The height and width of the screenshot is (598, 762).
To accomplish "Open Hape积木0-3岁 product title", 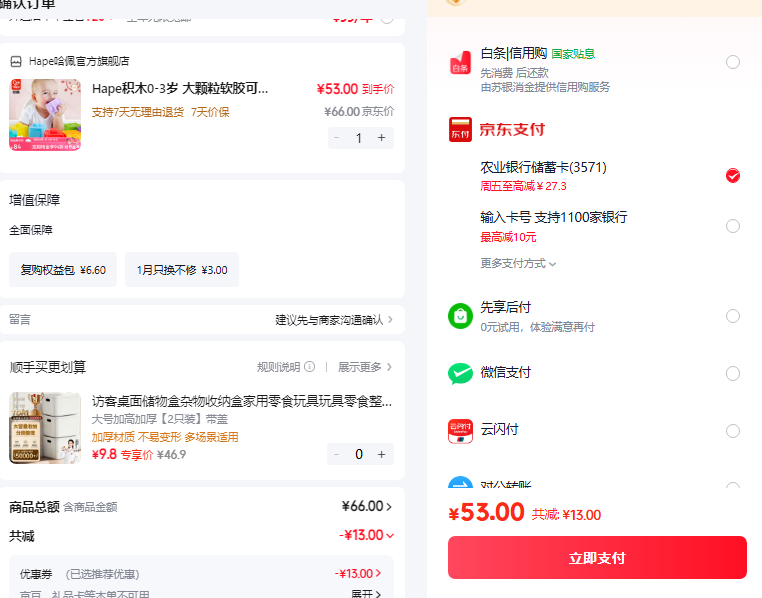I will pos(180,89).
